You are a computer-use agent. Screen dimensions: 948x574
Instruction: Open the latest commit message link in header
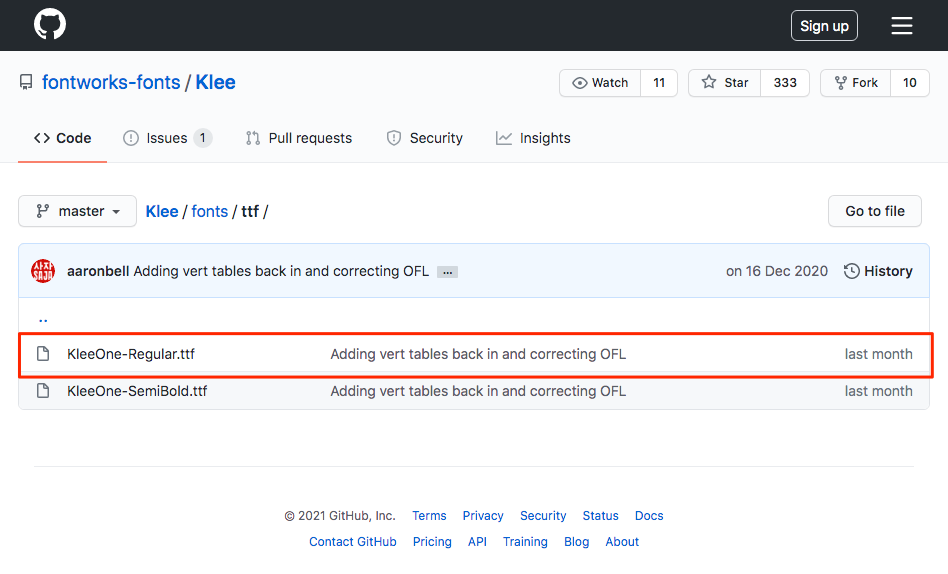click(281, 271)
